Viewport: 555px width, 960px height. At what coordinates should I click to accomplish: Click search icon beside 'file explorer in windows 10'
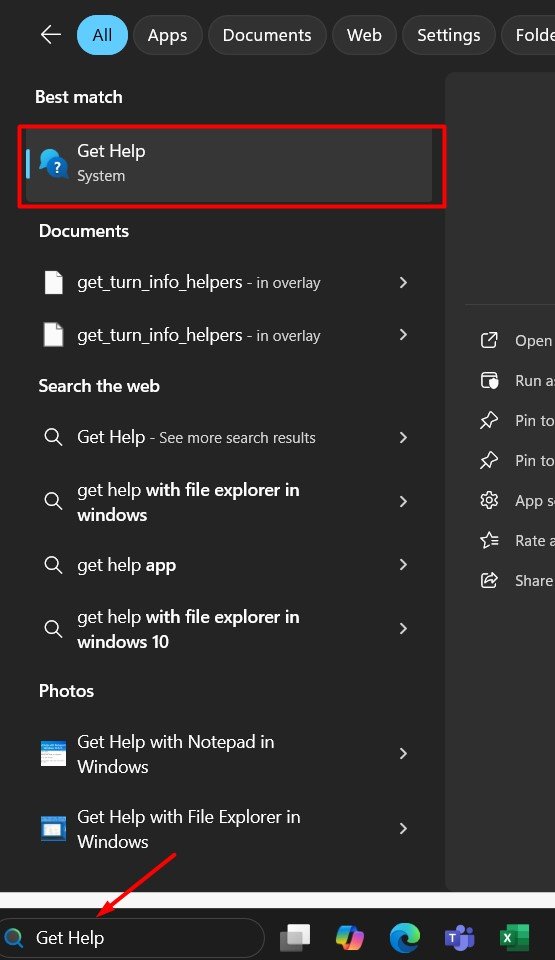click(53, 629)
